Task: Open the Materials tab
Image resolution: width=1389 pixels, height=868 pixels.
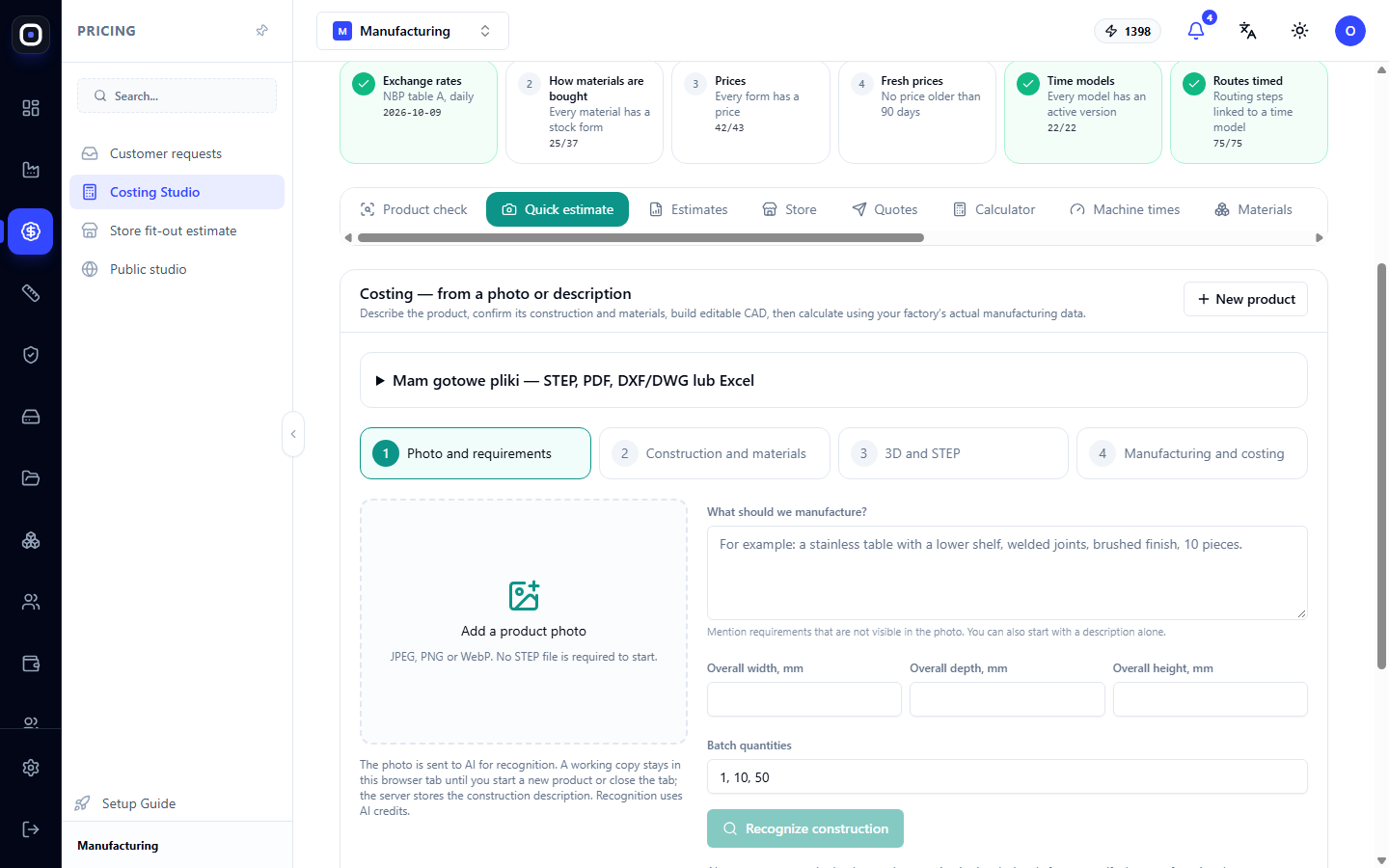Action: [x=1254, y=209]
